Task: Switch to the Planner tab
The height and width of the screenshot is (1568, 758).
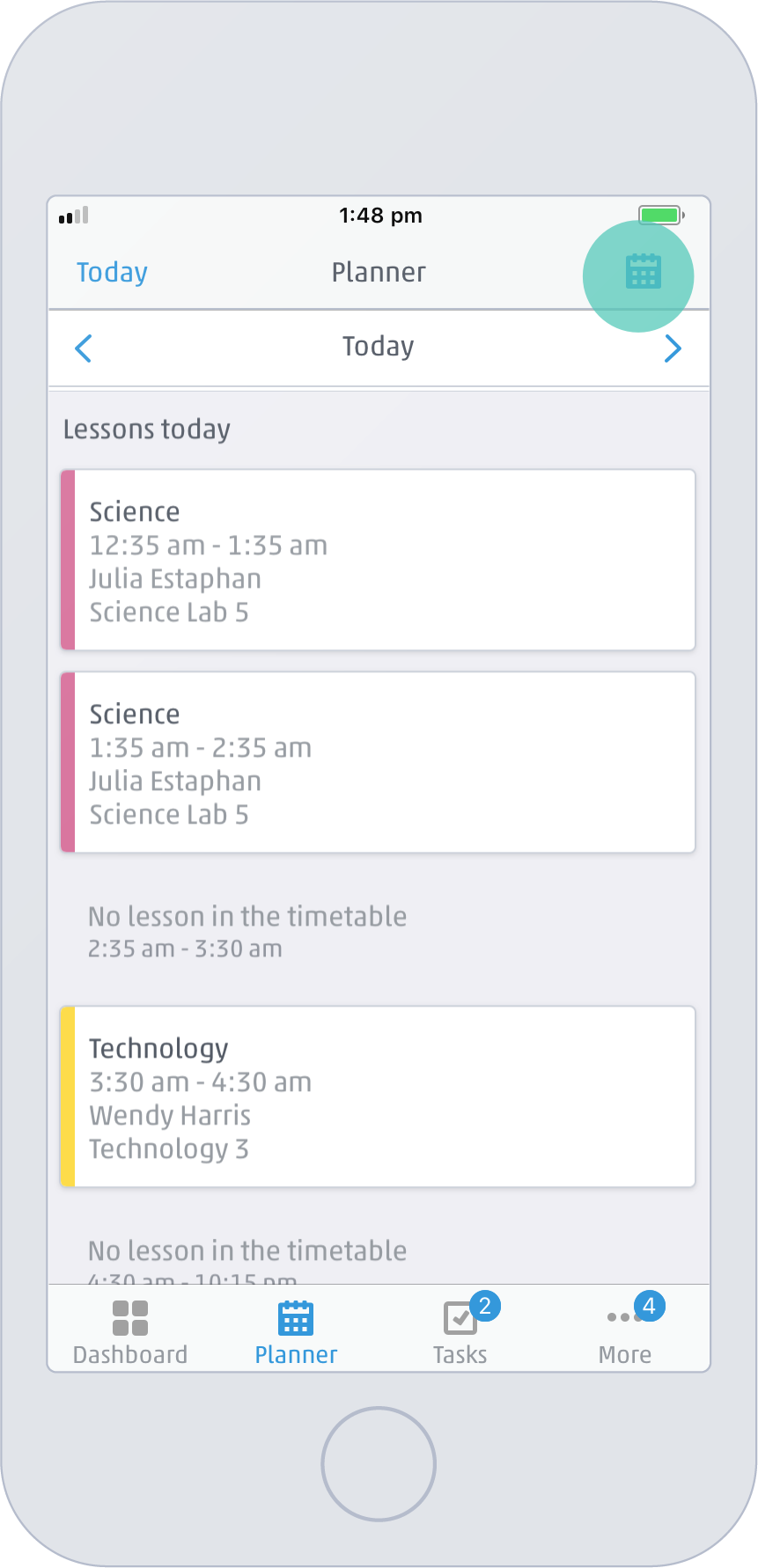Action: (x=294, y=1329)
